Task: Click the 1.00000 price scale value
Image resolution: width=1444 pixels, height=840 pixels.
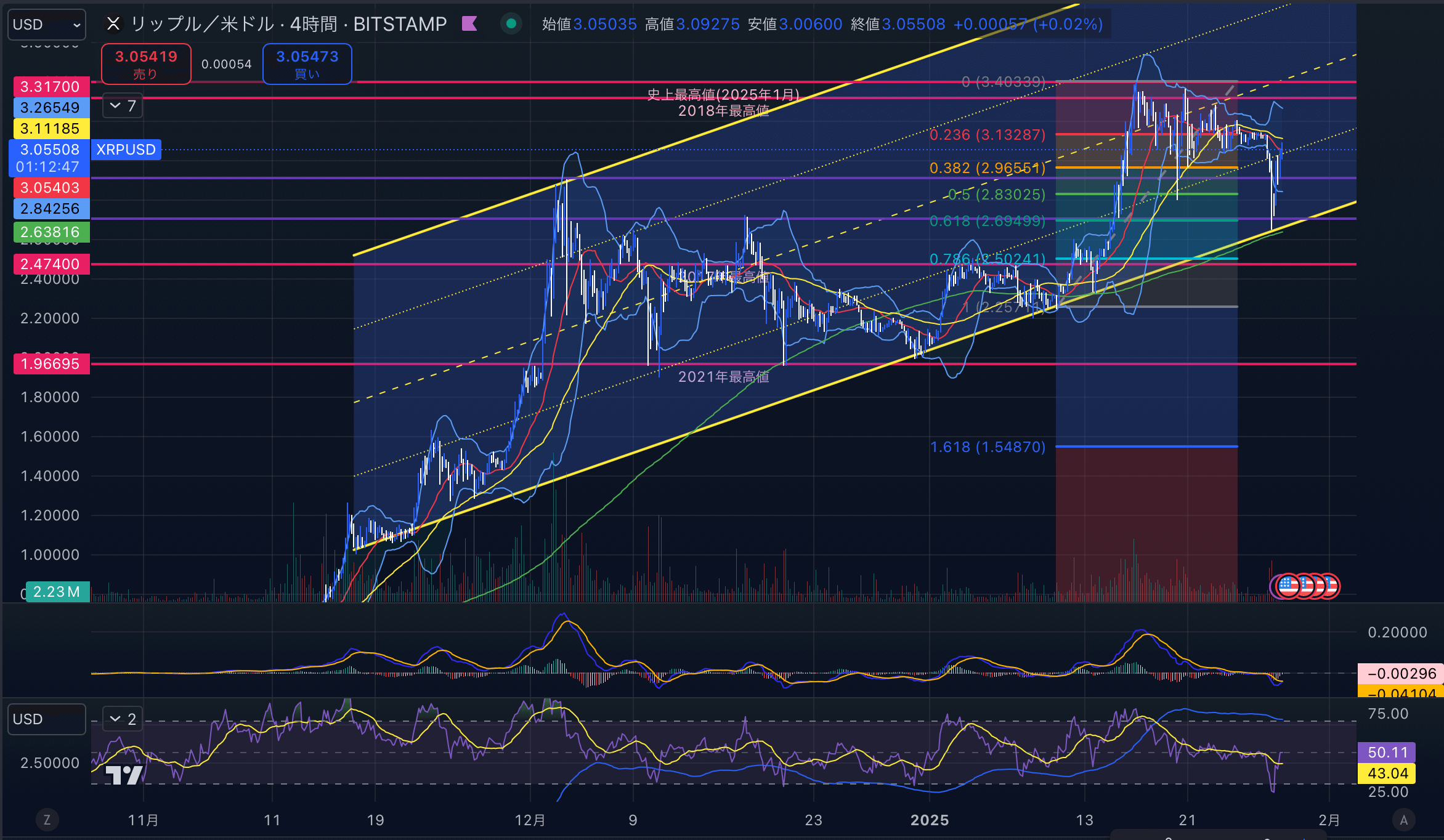Action: (50, 555)
